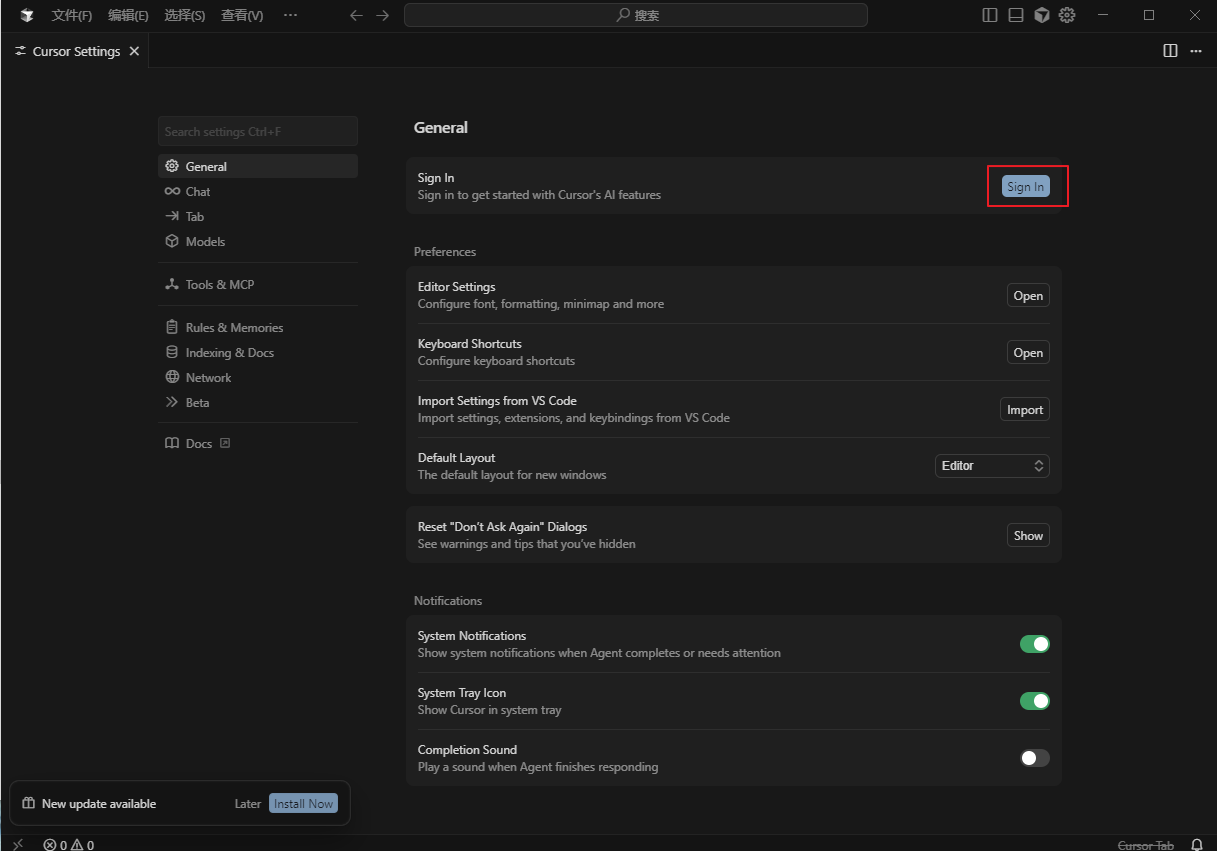This screenshot has height=851, width=1217.
Task: Open the overflow menu ellipsis in menu bar
Action: 290,15
